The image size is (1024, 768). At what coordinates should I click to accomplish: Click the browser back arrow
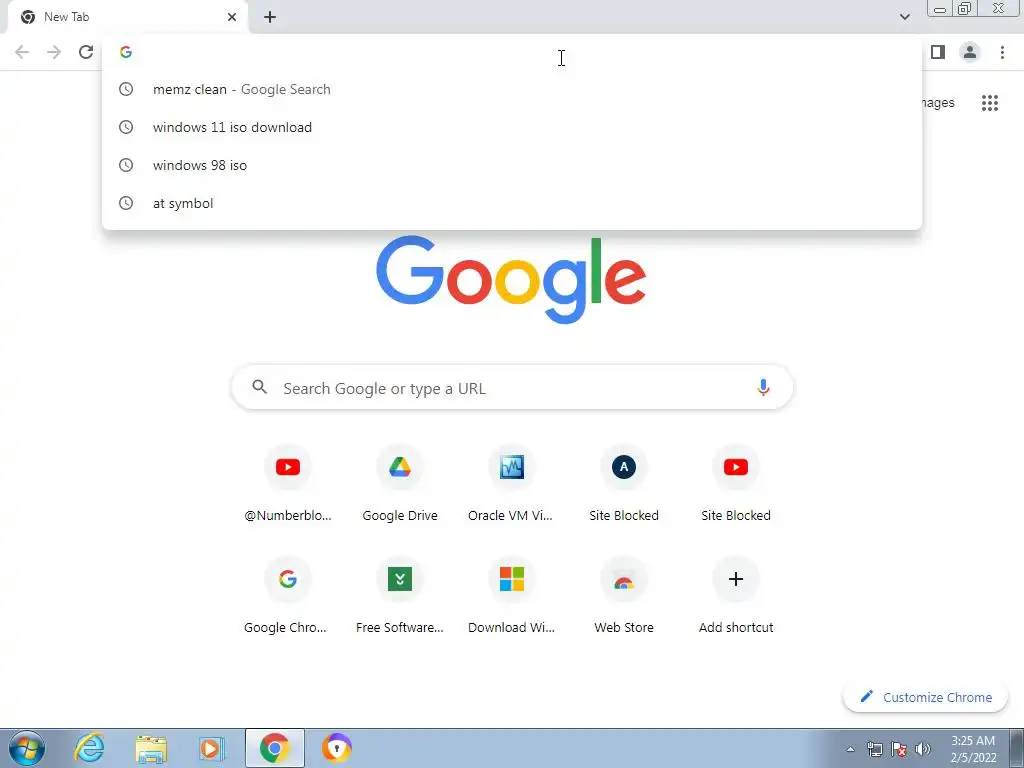coord(22,52)
